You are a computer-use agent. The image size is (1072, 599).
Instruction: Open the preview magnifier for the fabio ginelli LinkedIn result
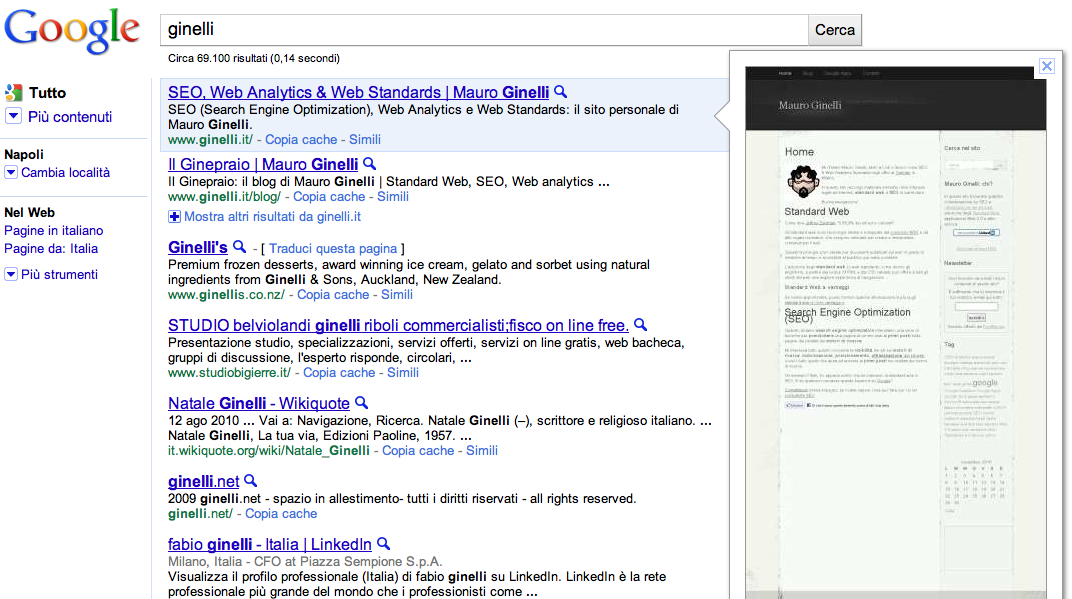point(381,544)
